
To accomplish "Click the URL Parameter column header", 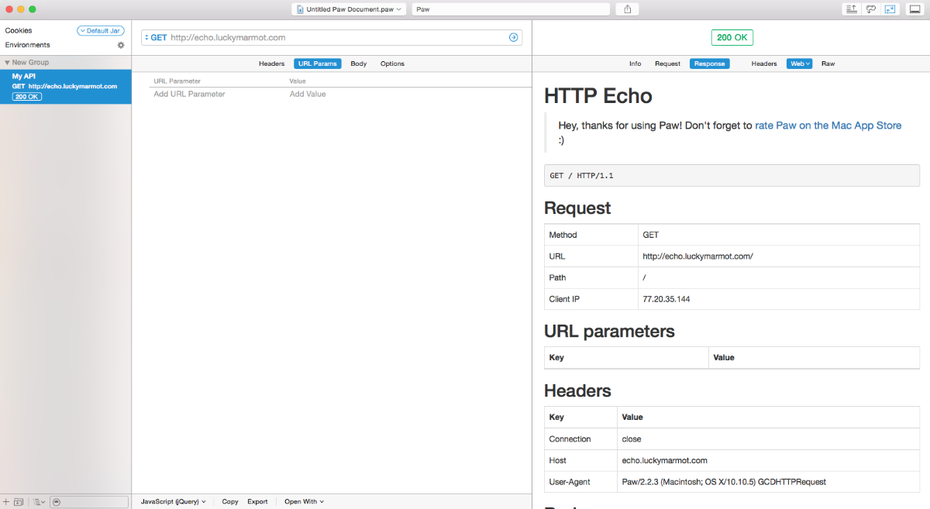I will [177, 81].
